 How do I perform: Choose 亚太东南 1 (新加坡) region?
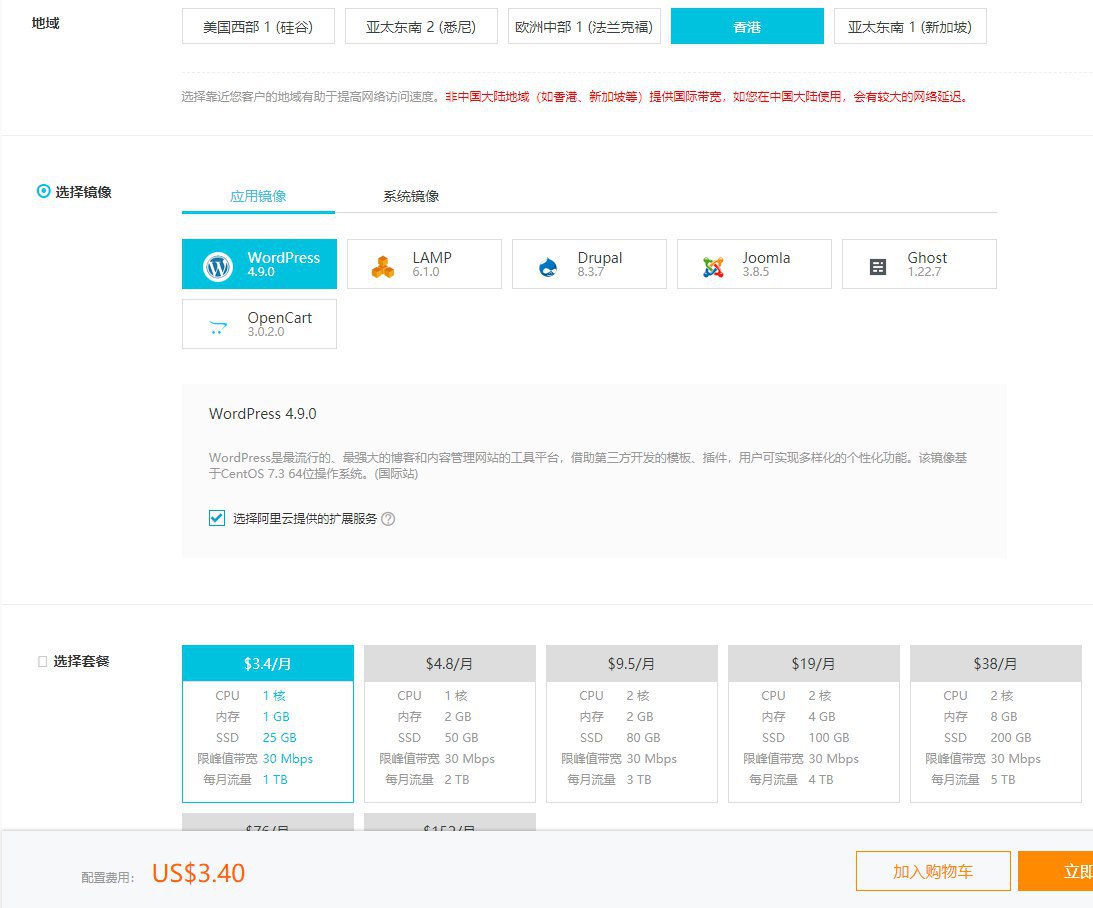tap(910, 27)
